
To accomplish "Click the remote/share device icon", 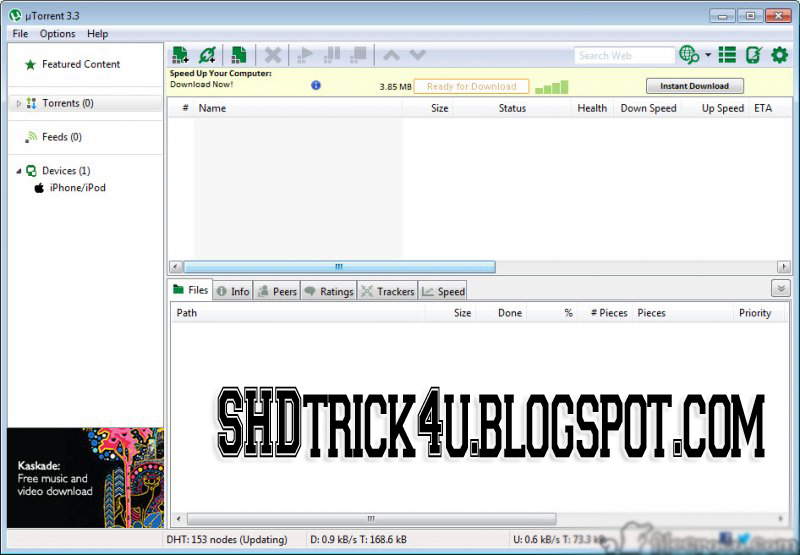I will pyautogui.click(x=754, y=55).
